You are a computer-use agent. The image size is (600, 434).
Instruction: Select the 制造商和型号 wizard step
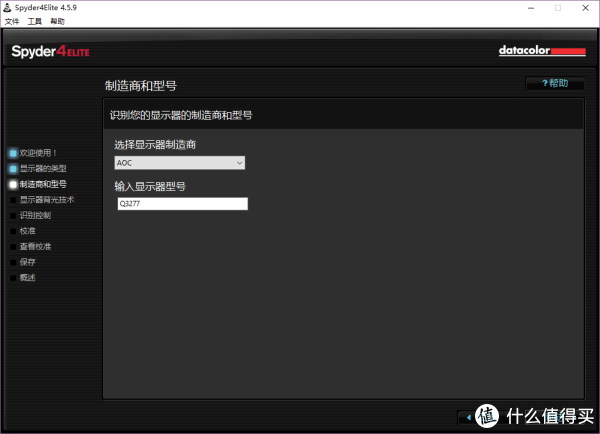point(38,184)
